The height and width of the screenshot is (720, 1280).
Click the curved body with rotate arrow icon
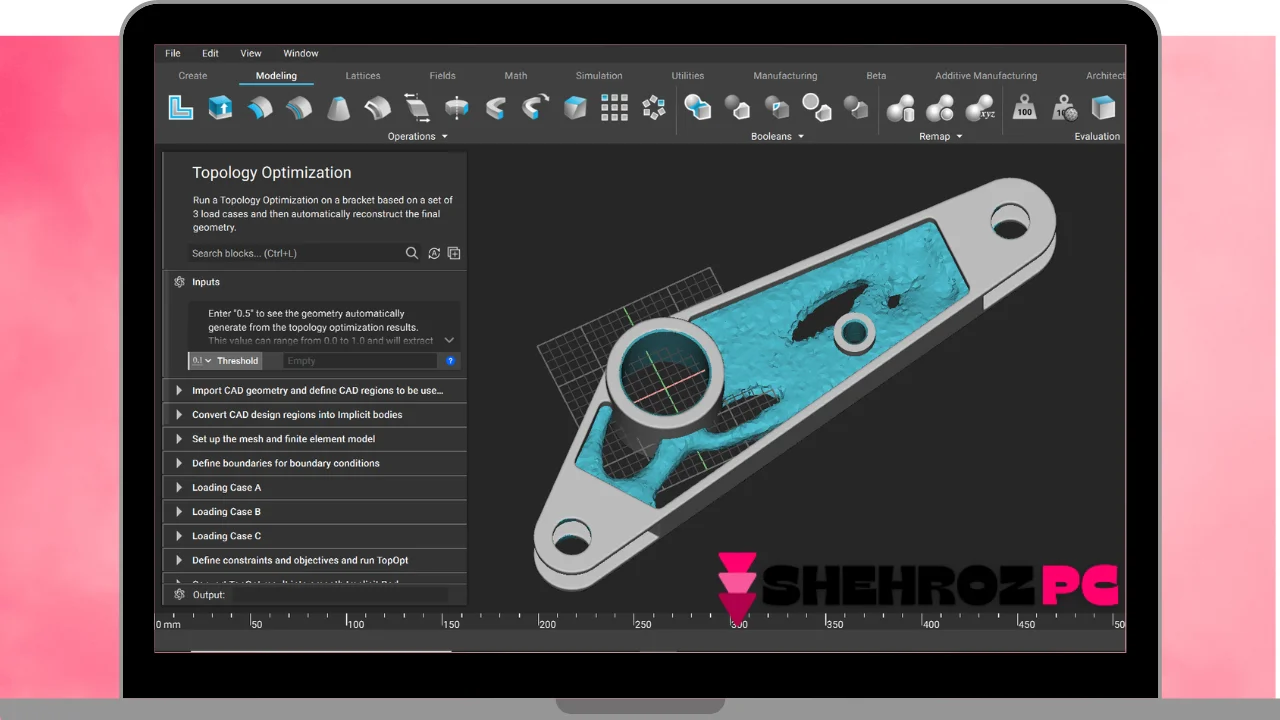point(536,107)
